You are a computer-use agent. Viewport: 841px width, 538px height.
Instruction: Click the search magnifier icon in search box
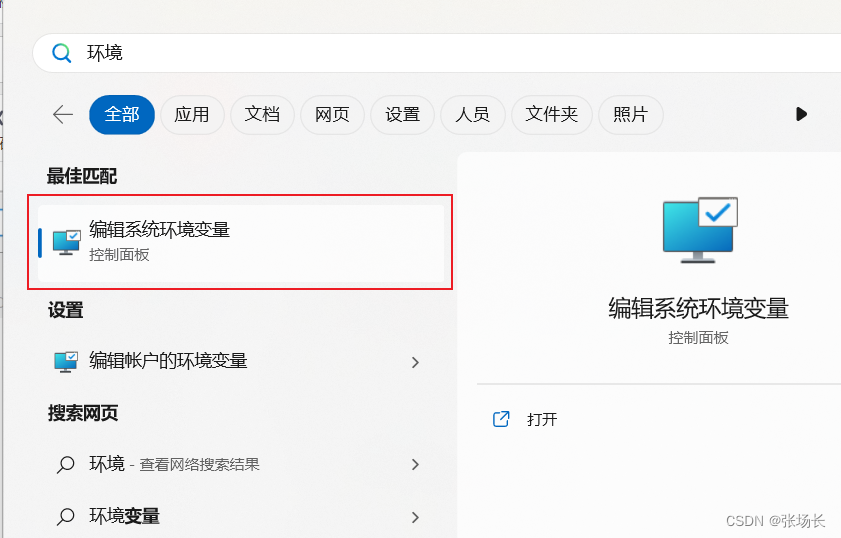(61, 53)
